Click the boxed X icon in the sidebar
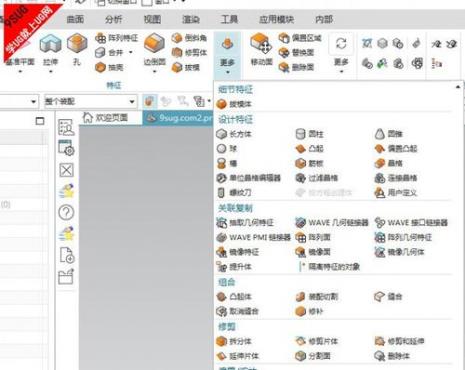The width and height of the screenshot is (465, 370). [66, 170]
